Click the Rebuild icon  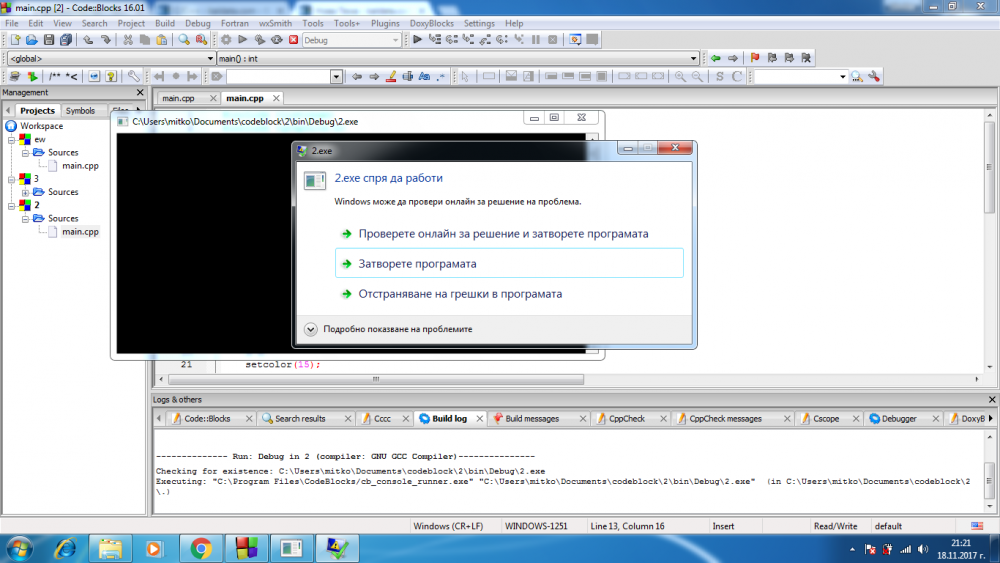point(277,40)
